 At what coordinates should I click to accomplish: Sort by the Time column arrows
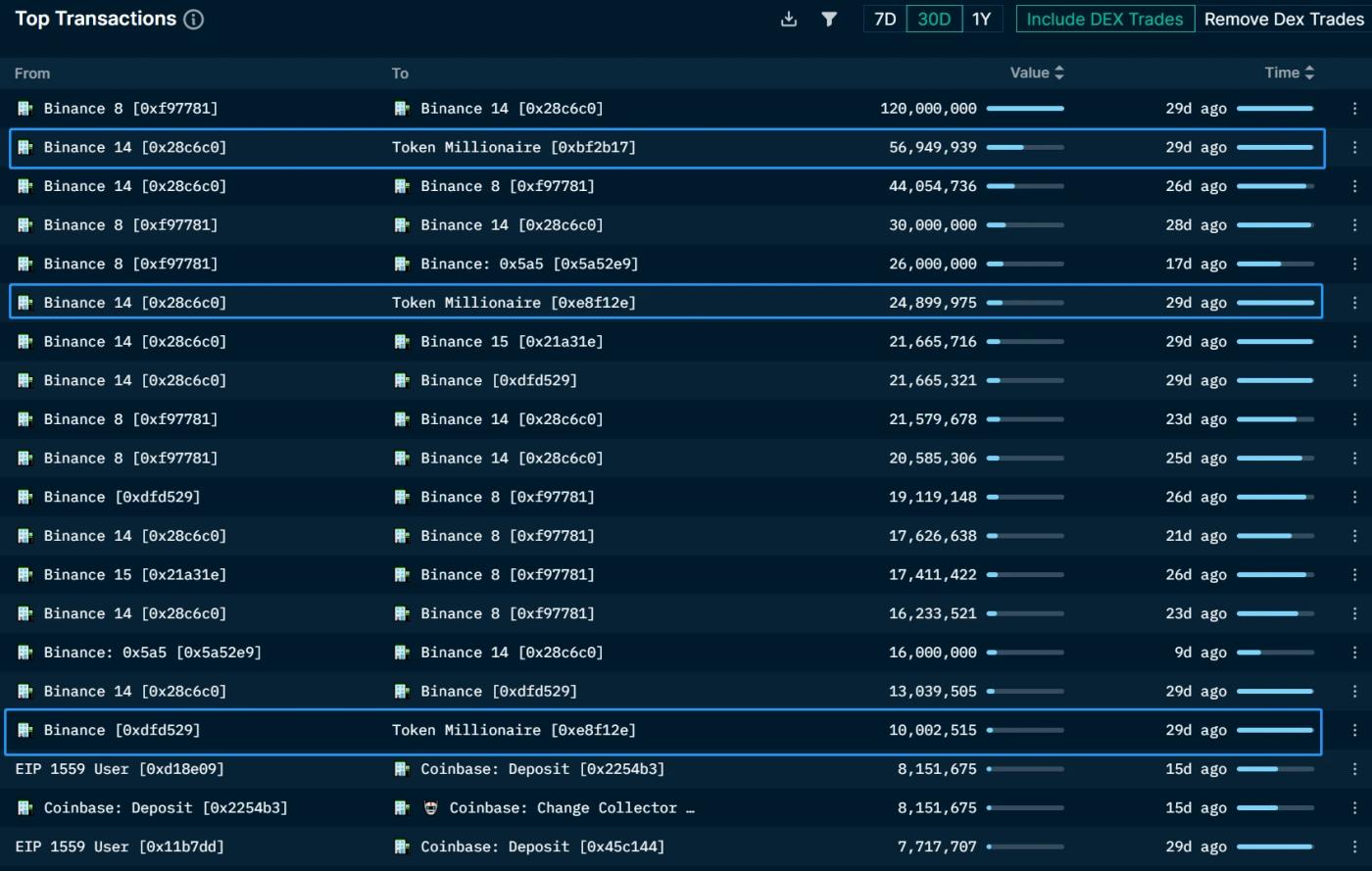coord(1310,73)
